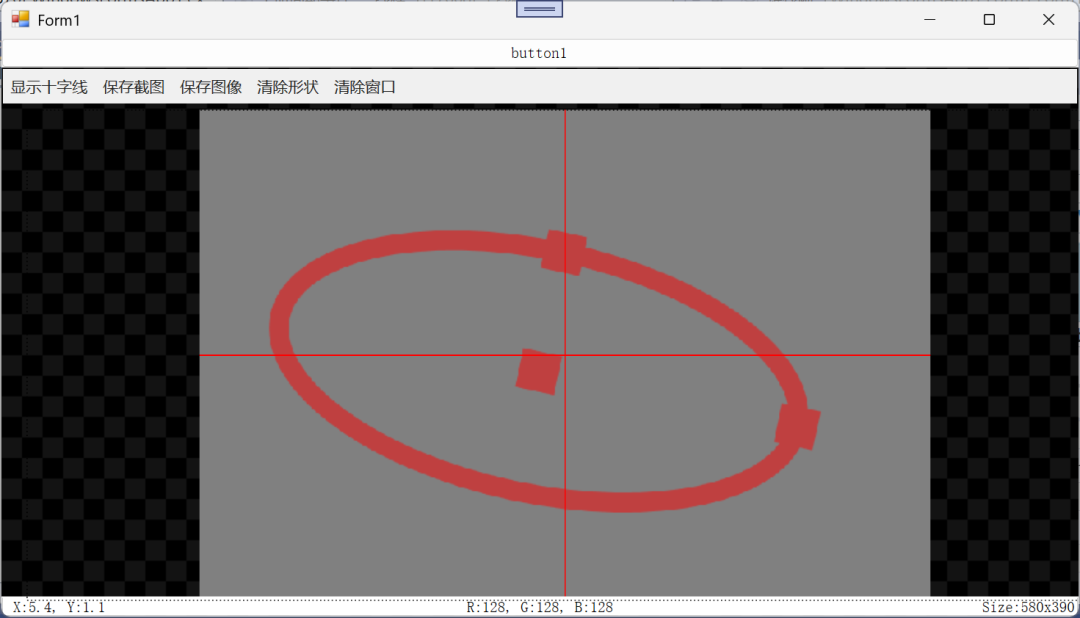
Task: Close the Form1 window
Action: point(1048,20)
